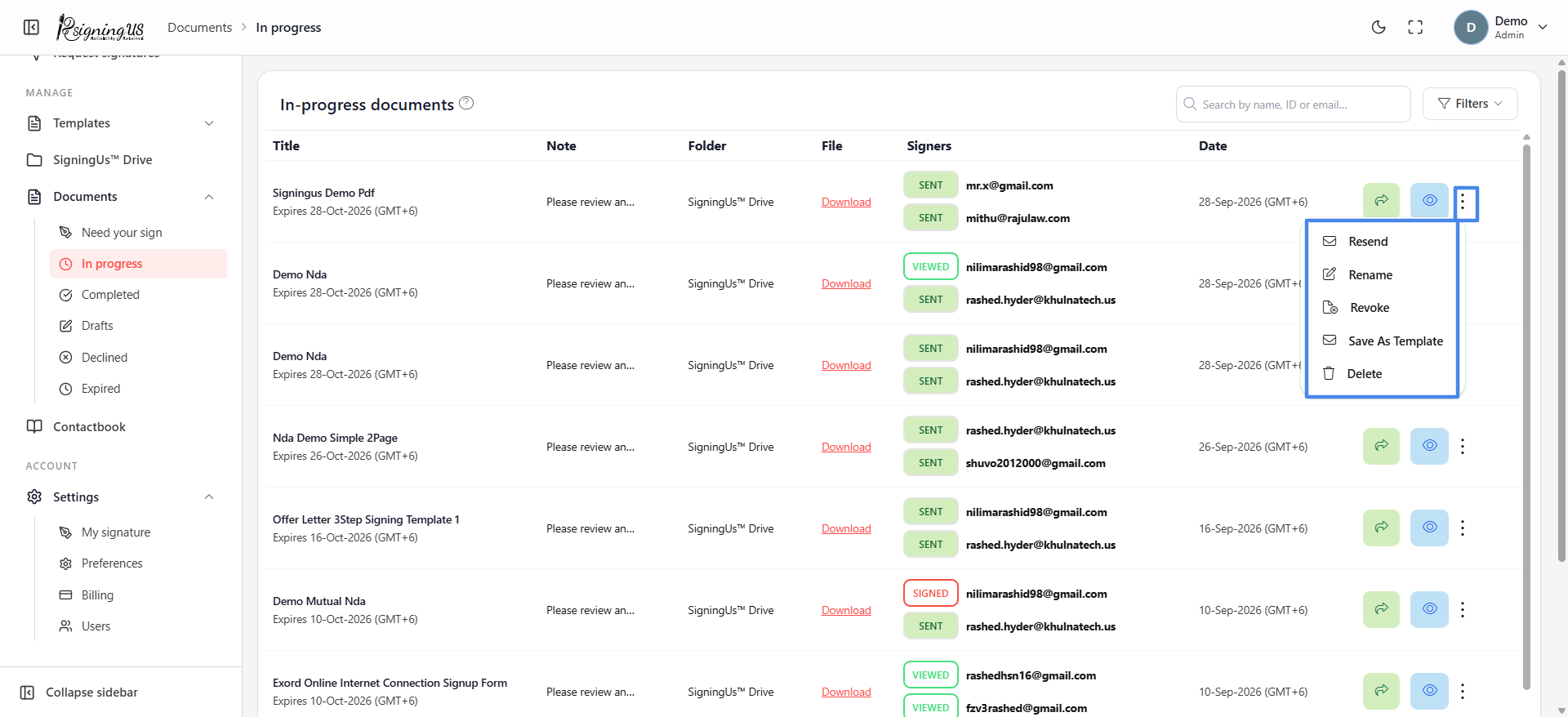Toggle the sidebar panel icon in header
1568x717 pixels.
tap(31, 27)
